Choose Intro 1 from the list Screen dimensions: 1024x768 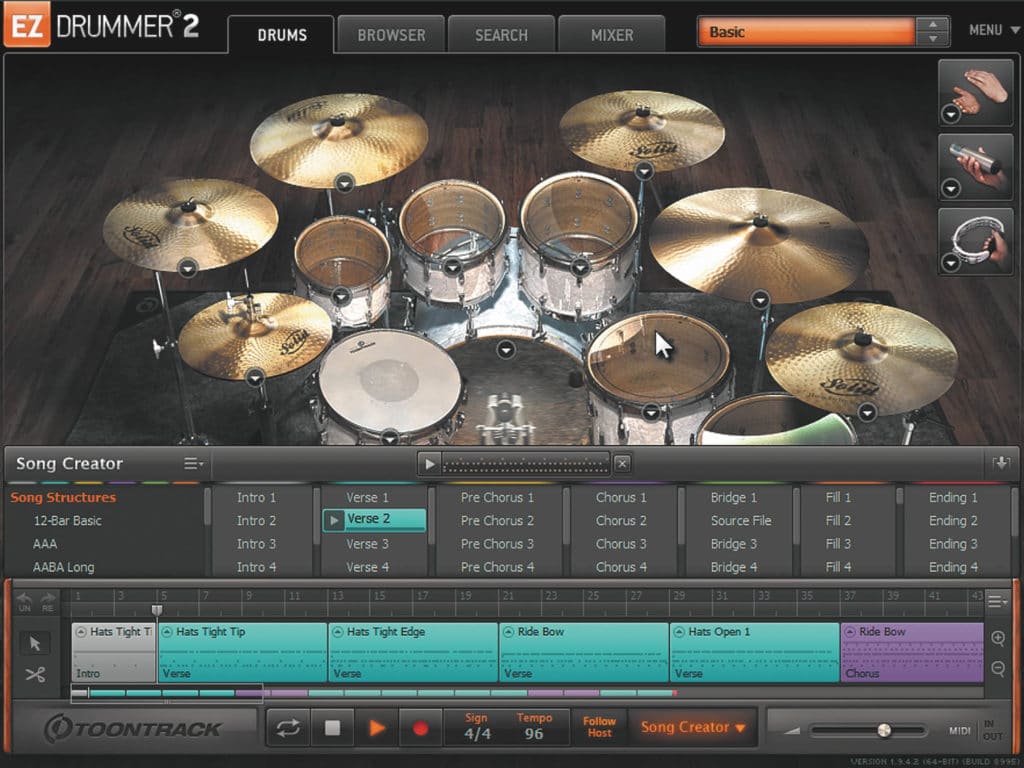point(256,498)
